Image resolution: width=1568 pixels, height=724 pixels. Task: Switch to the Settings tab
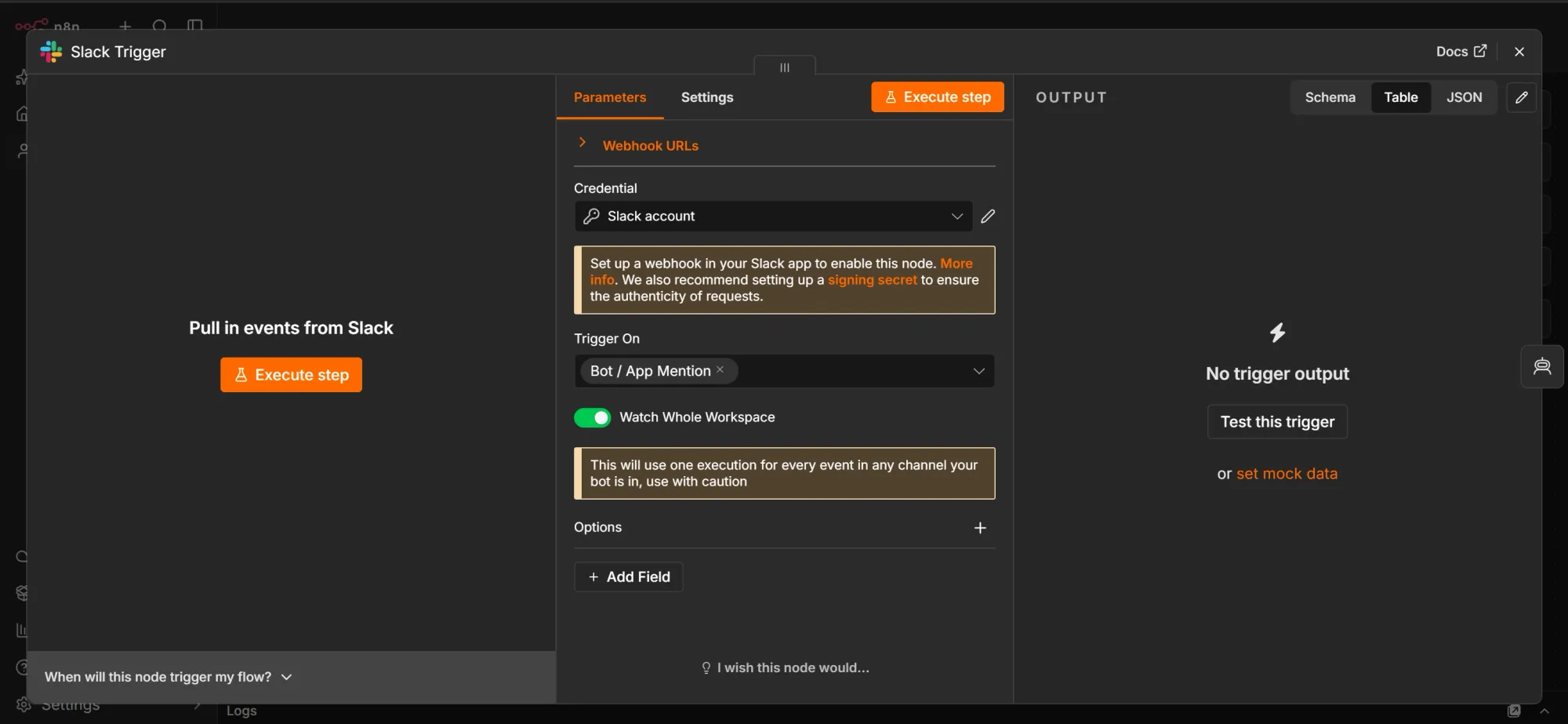tap(707, 97)
